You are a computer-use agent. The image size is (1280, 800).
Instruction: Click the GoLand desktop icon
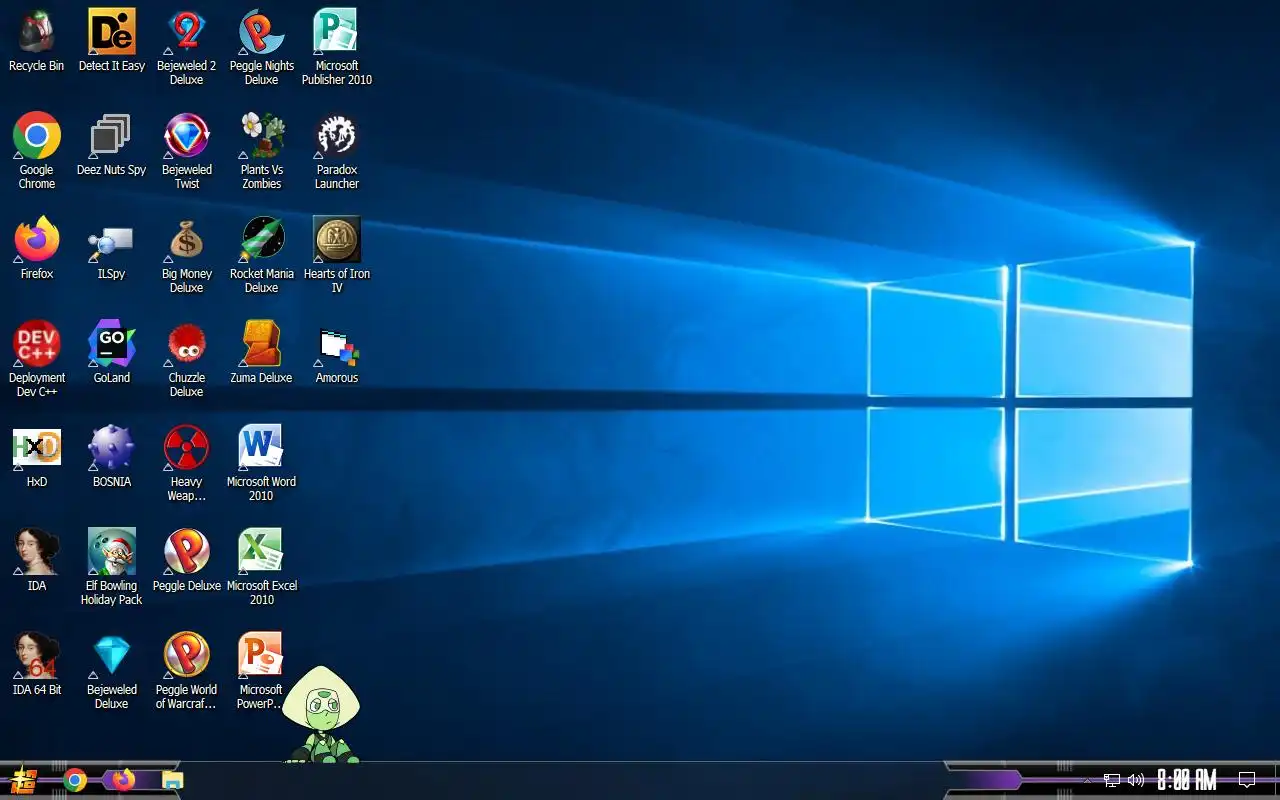(112, 352)
